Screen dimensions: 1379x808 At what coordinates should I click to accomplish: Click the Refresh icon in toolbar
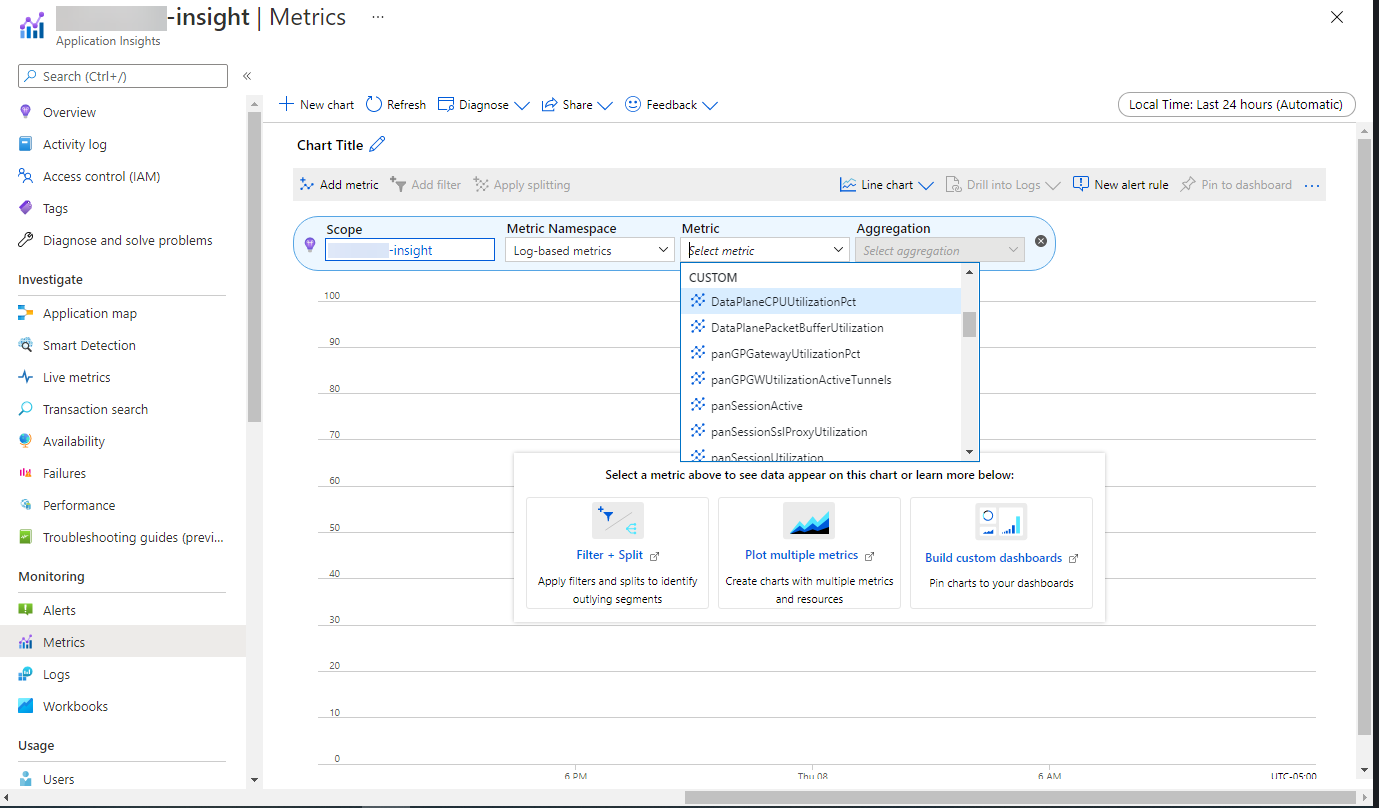click(374, 105)
